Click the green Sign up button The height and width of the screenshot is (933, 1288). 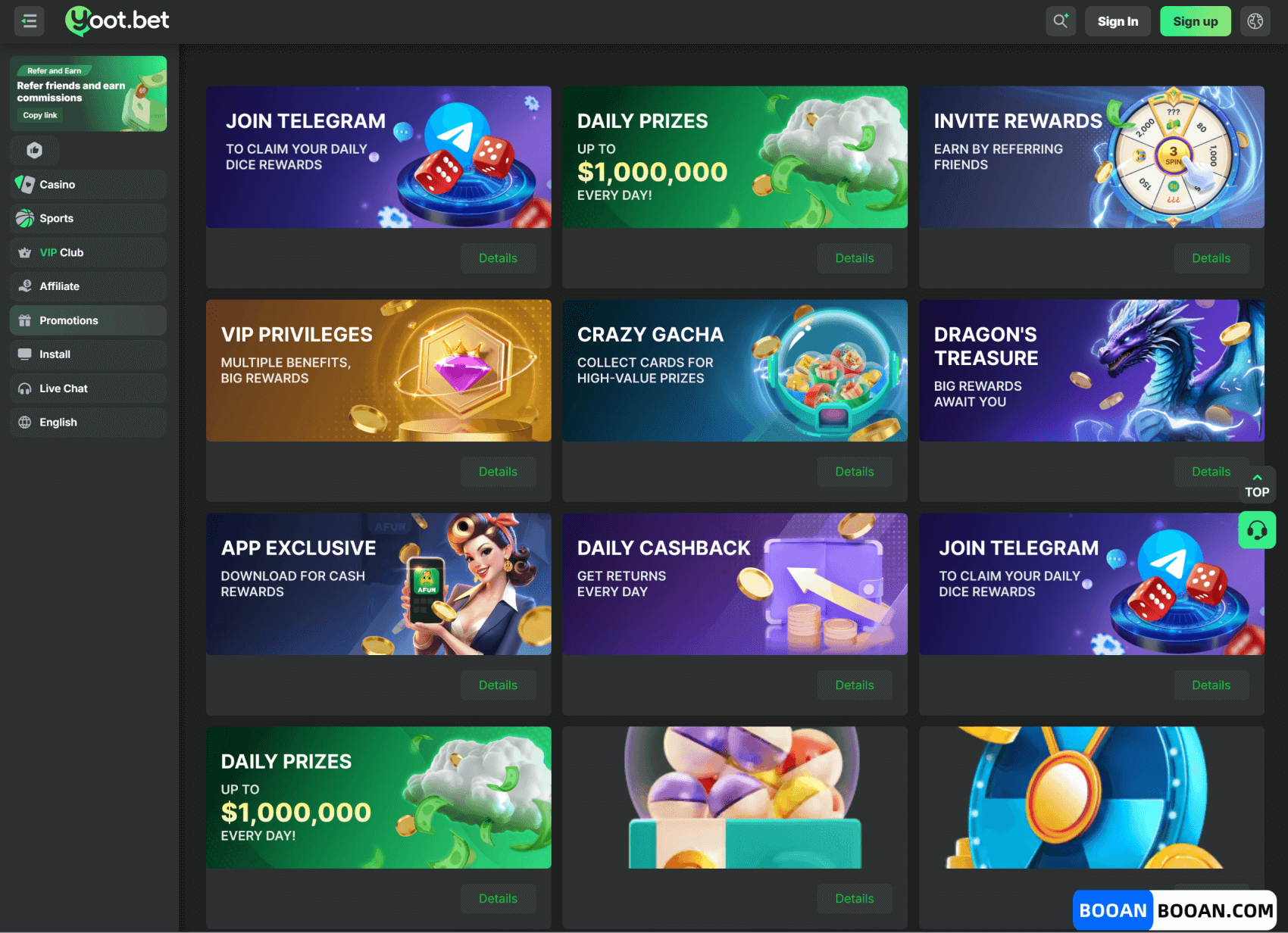1196,21
